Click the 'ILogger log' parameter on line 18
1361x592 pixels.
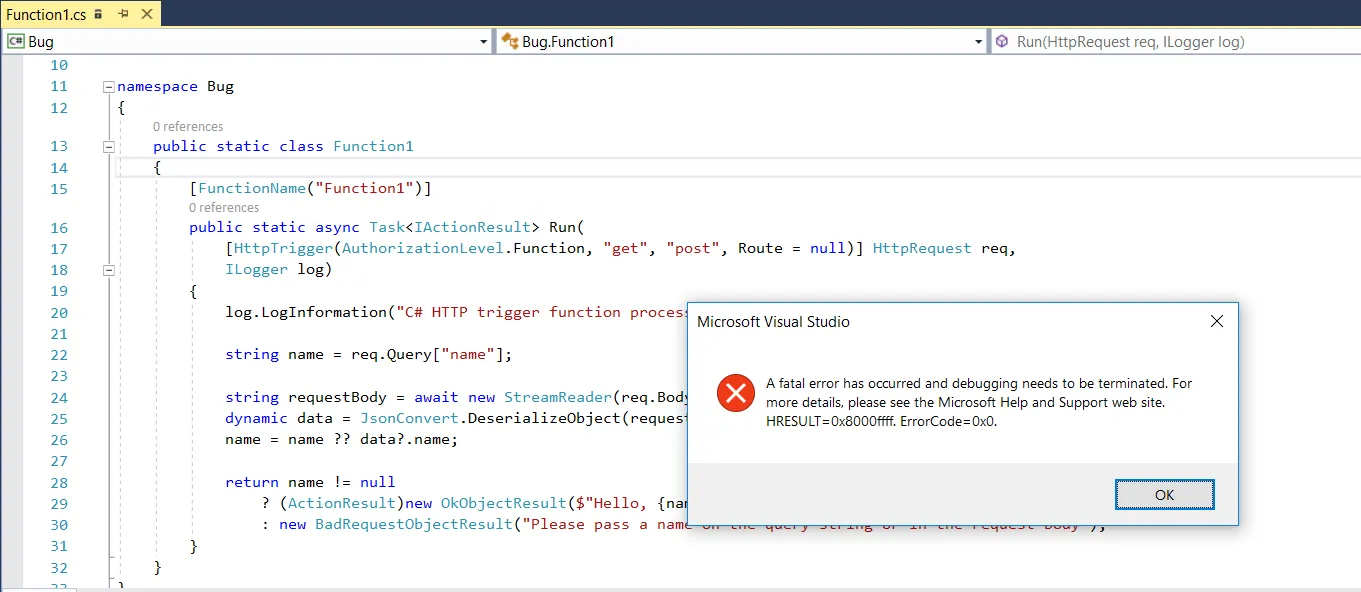pos(274,269)
